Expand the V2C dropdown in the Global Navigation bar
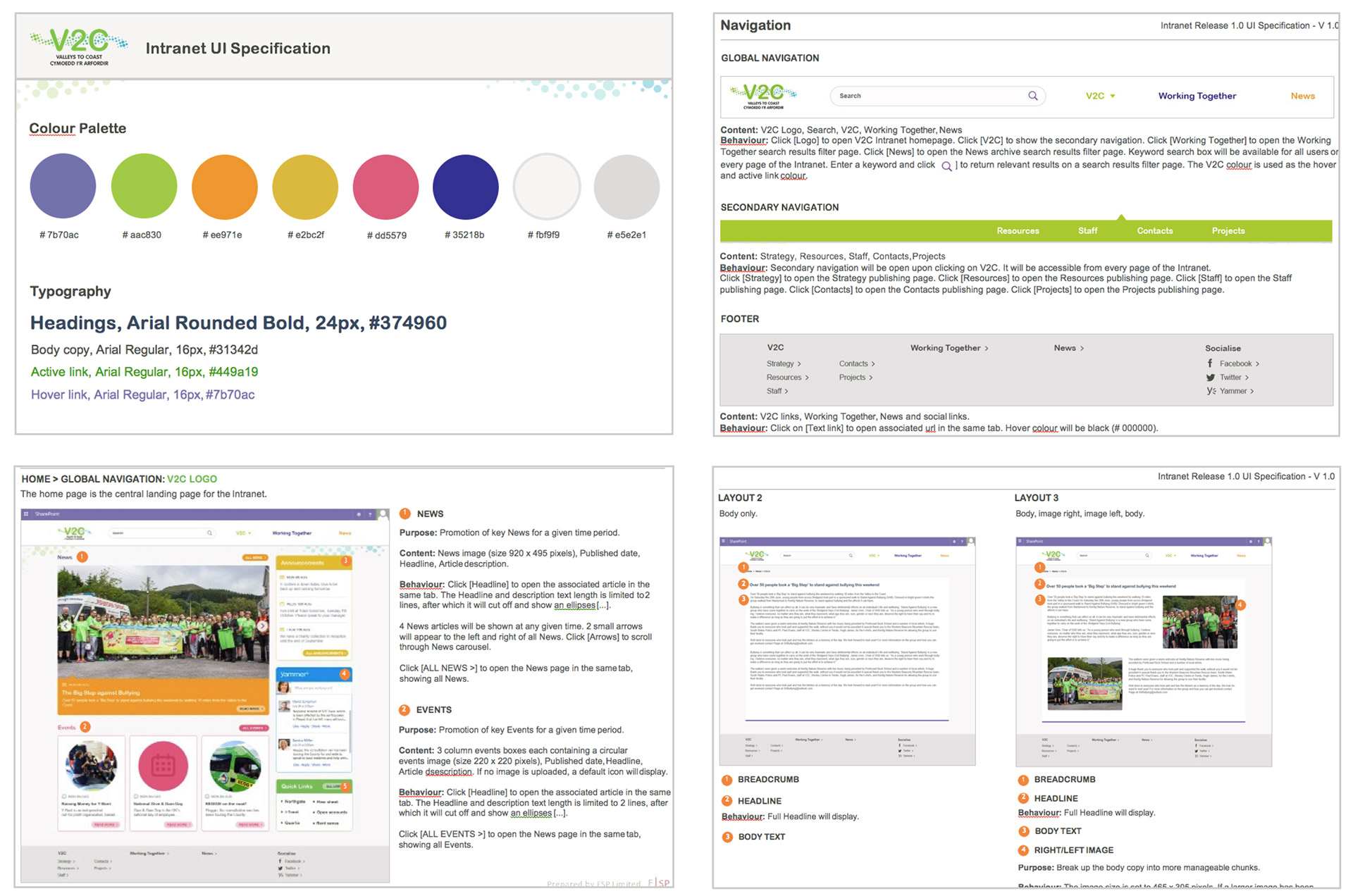 point(1100,96)
